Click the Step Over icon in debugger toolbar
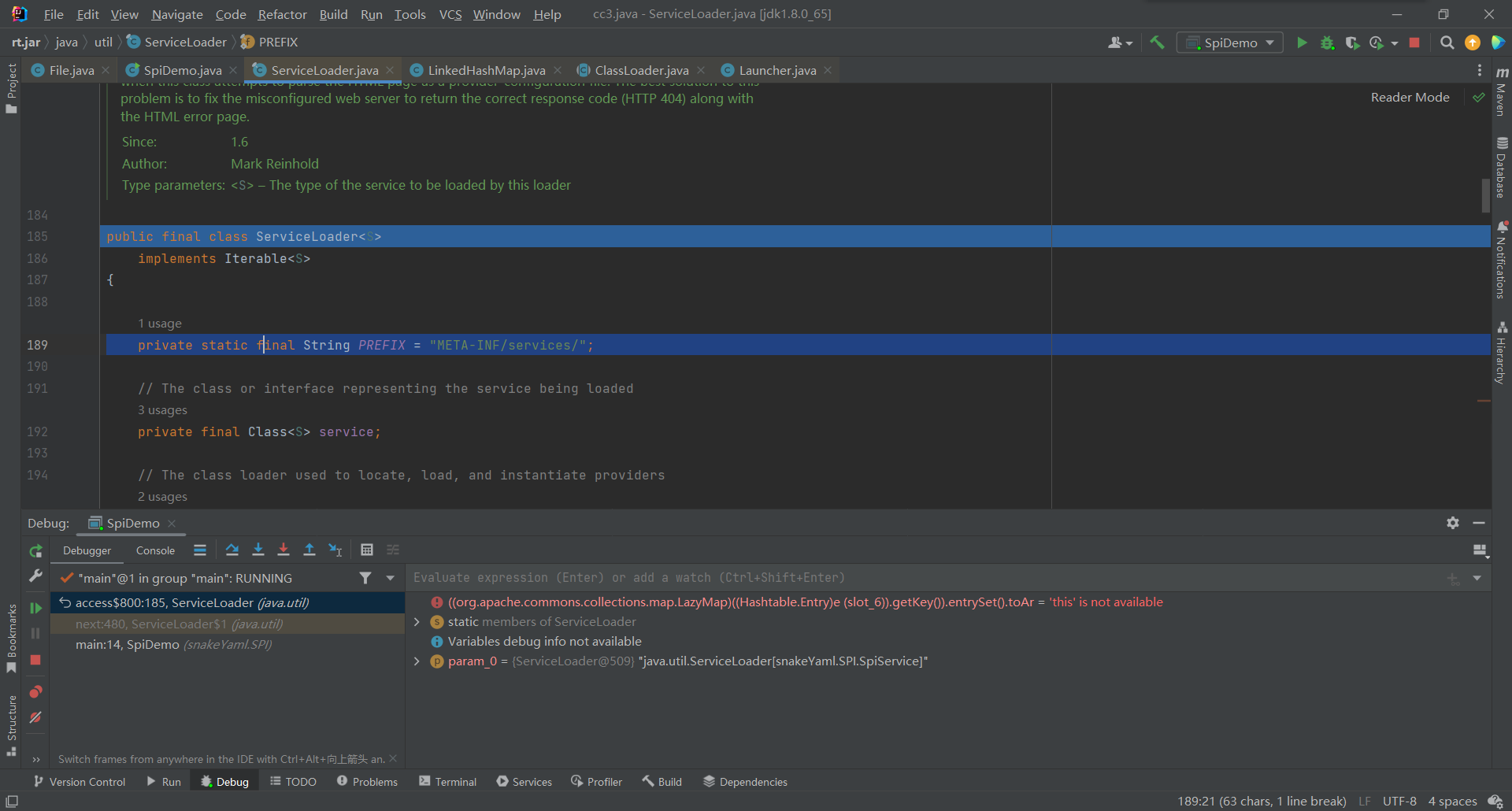Viewport: 1512px width, 811px height. [x=232, y=550]
